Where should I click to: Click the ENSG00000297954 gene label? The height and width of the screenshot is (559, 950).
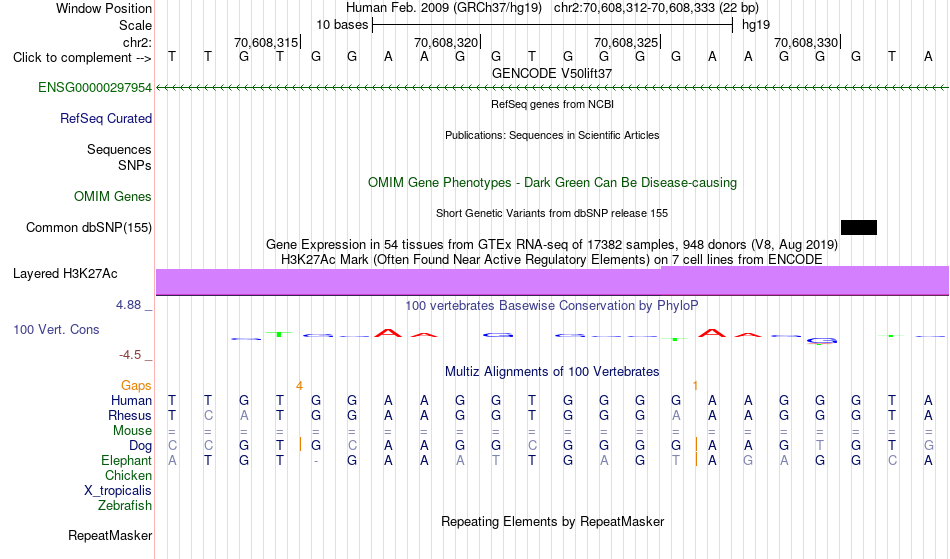point(95,88)
